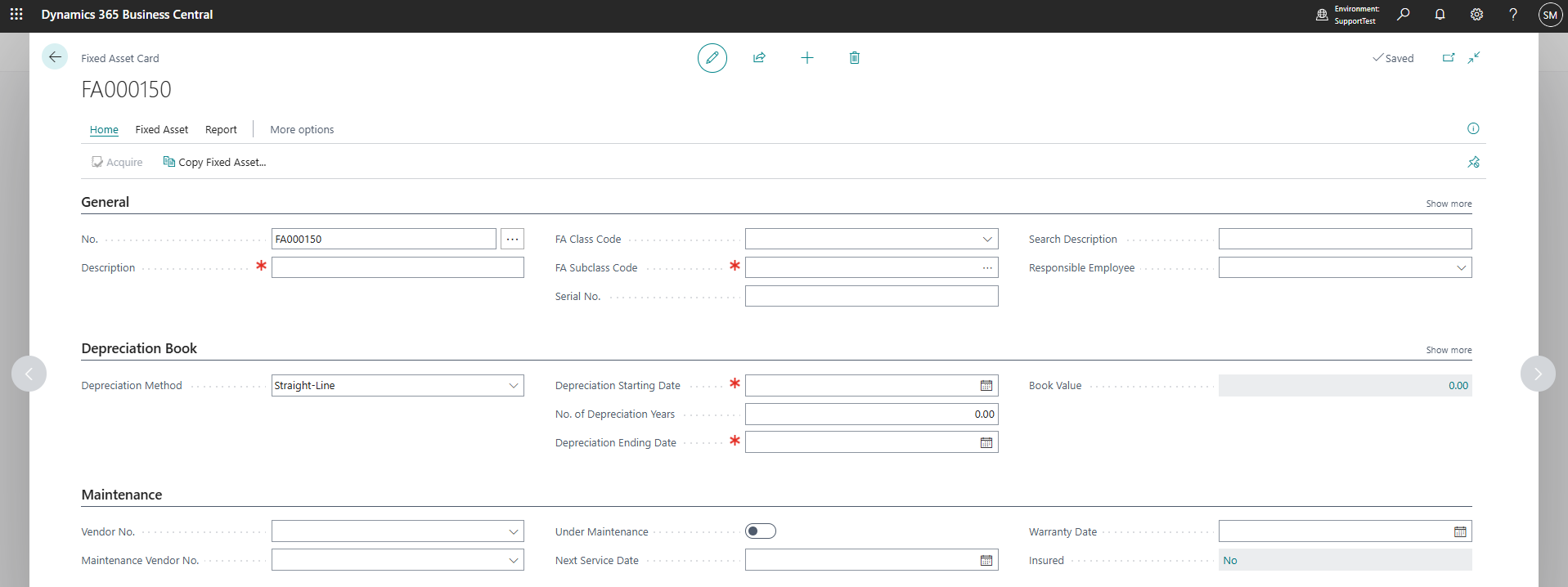Open the page in a new window
Screen dimensions: 1568x587
click(1449, 58)
